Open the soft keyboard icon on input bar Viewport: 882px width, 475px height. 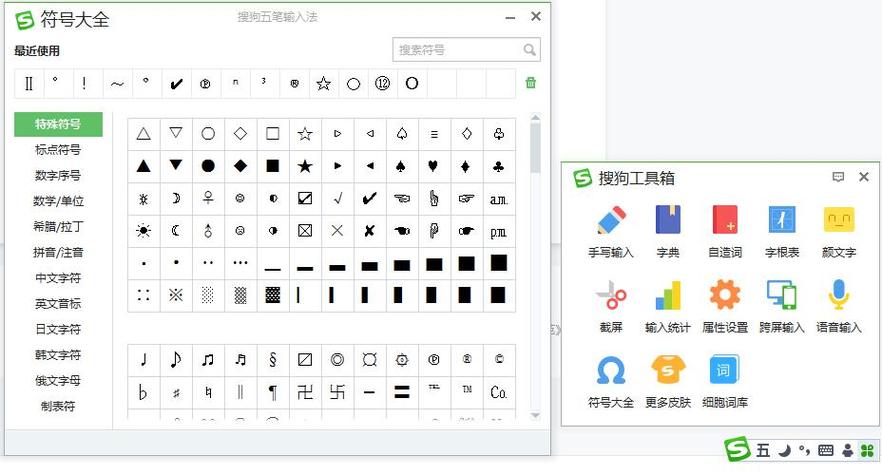tap(826, 450)
